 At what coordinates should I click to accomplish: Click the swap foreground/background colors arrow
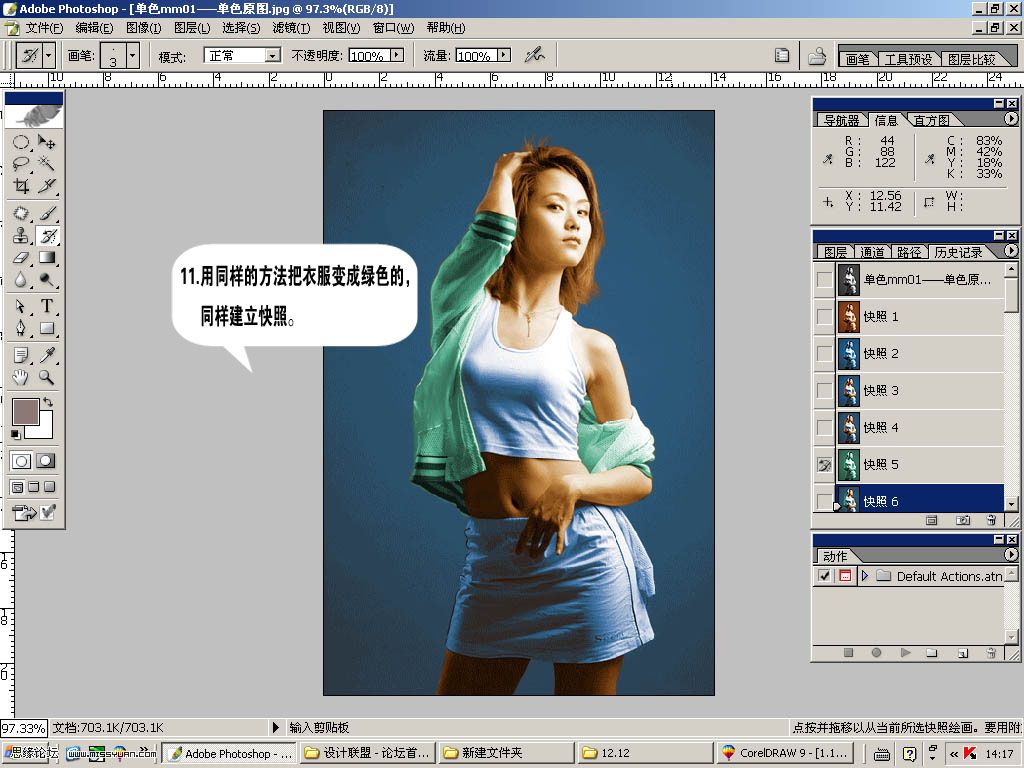click(48, 402)
